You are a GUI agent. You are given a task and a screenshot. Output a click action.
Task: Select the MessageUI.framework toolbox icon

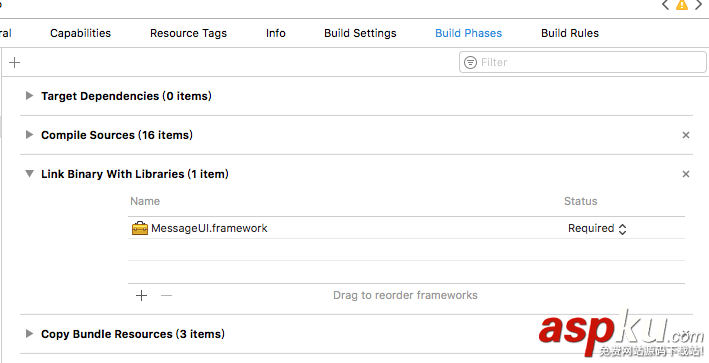coord(140,228)
